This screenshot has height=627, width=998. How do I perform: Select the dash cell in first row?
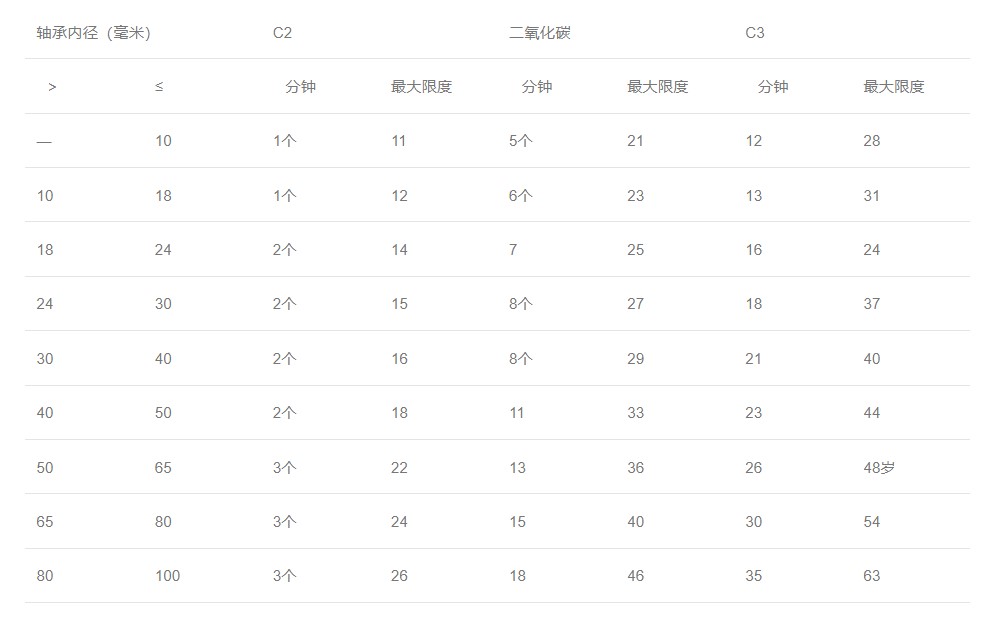pos(44,141)
